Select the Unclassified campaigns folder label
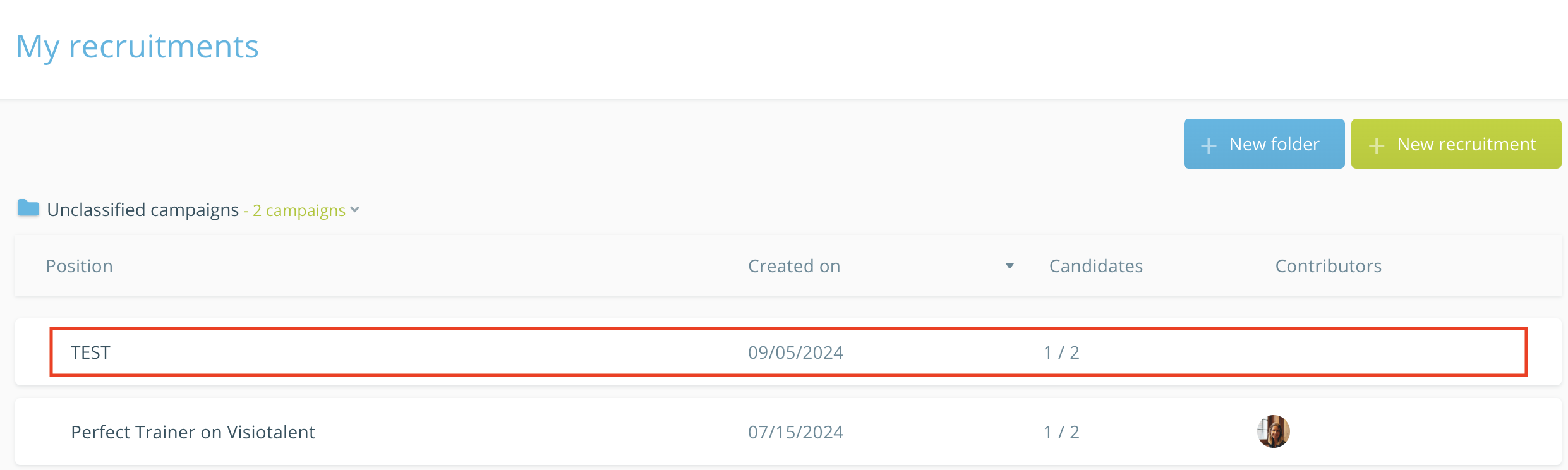Viewport: 1568px width, 470px height. coord(143,210)
